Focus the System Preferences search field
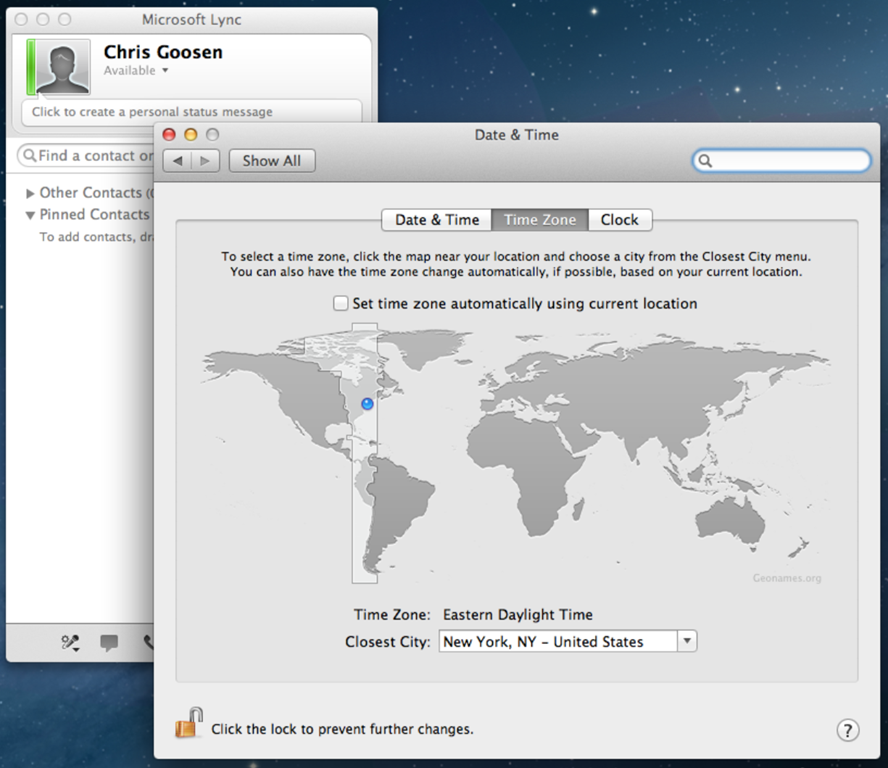The height and width of the screenshot is (768, 888). [781, 161]
